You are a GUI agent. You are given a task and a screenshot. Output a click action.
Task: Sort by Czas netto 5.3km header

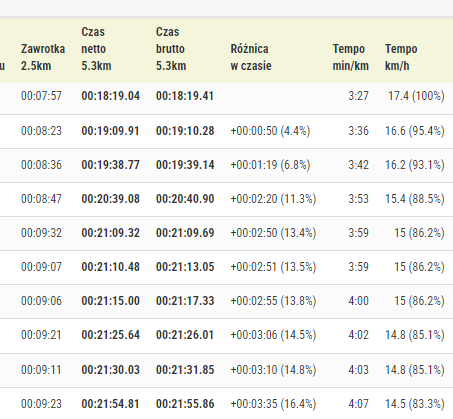[96, 49]
